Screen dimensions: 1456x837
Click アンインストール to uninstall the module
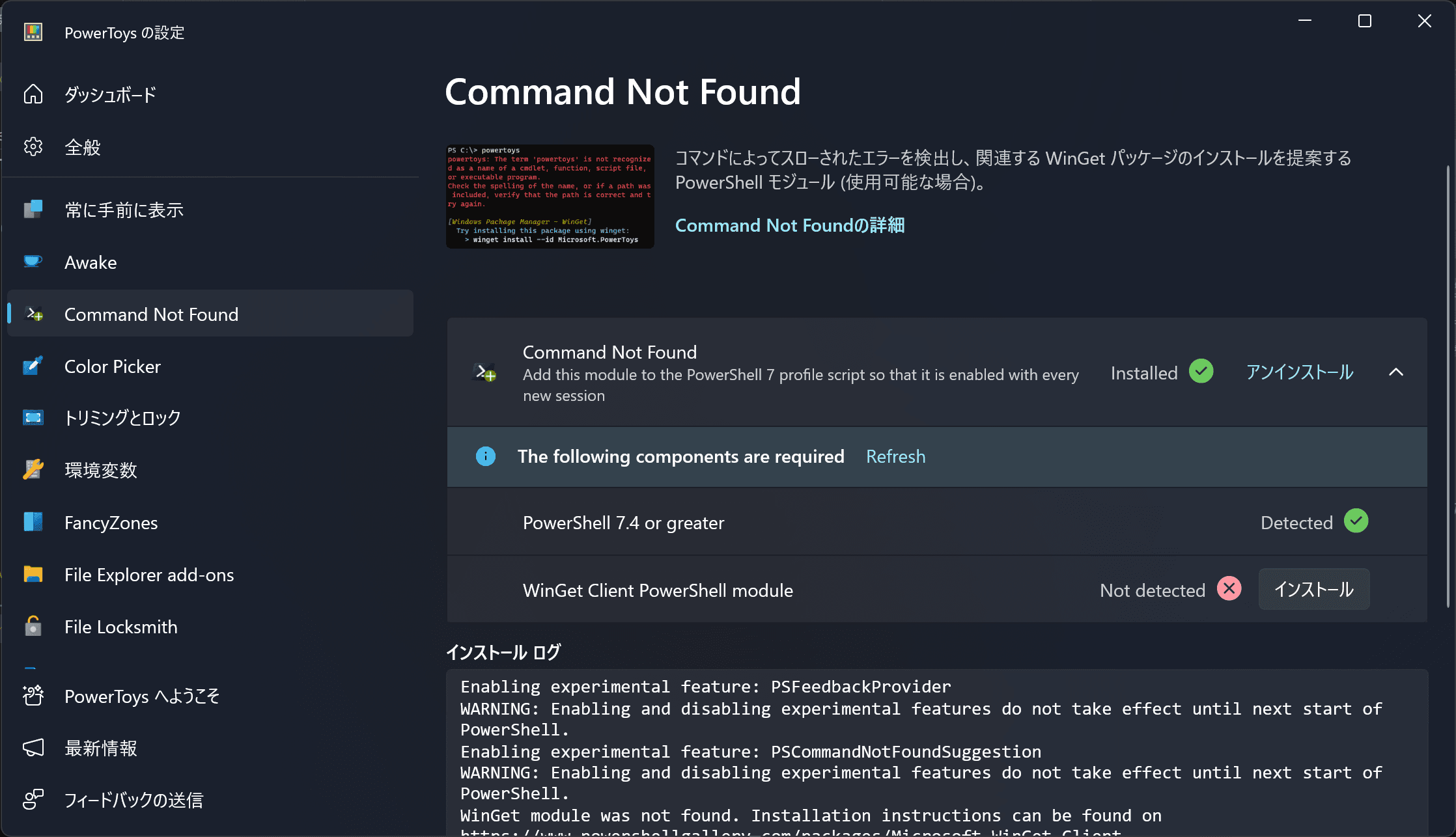coord(1300,372)
